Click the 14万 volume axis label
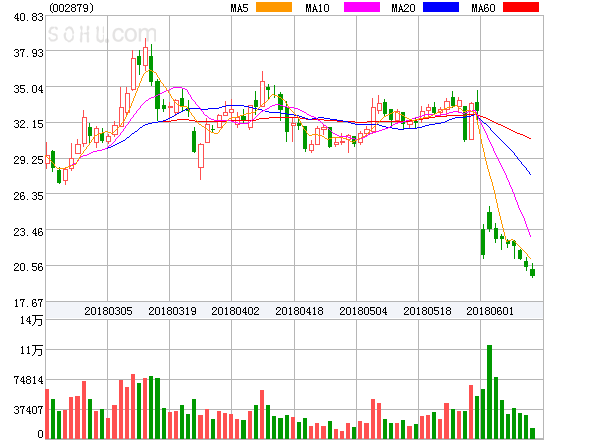The image size is (600, 440). pyautogui.click(x=31, y=320)
